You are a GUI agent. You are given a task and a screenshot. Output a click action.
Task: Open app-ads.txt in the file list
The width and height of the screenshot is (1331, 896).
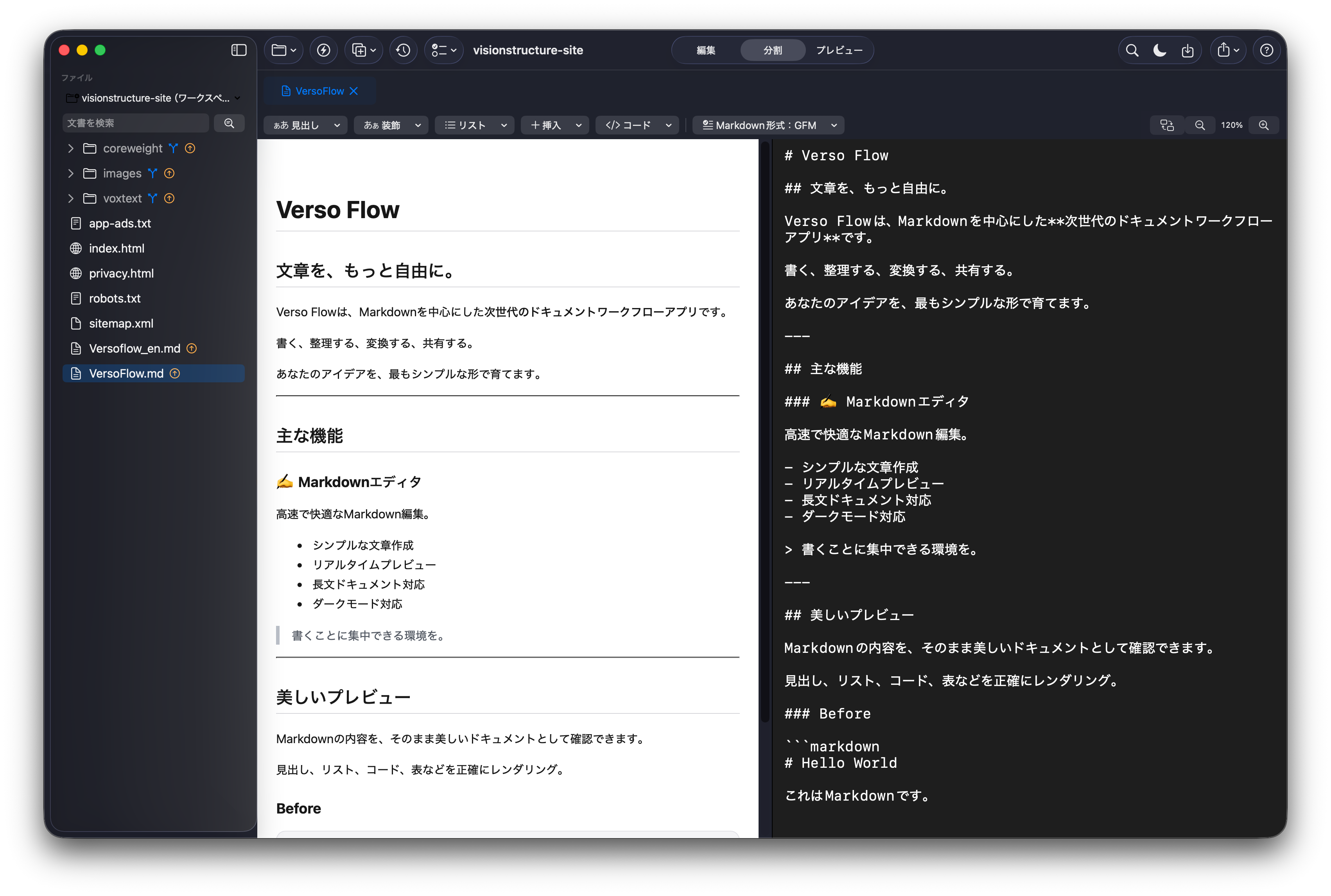(154, 224)
